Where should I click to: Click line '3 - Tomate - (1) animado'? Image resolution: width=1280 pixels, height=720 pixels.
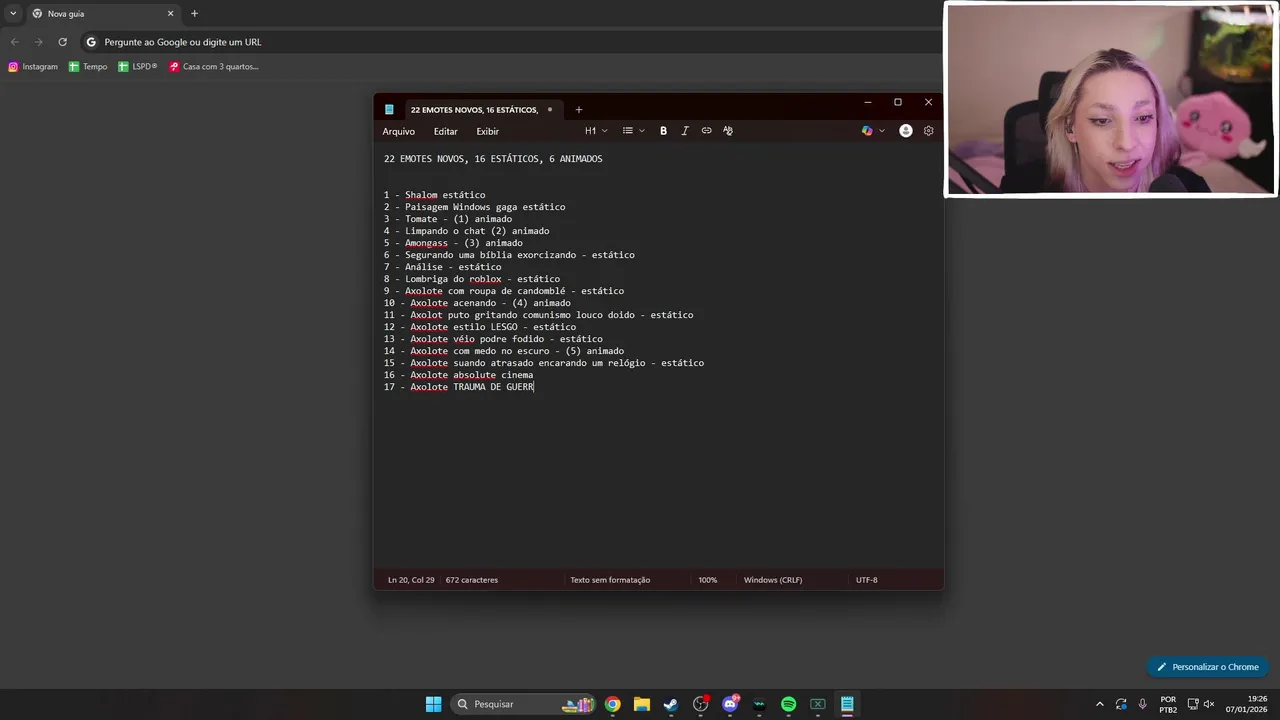click(x=448, y=219)
